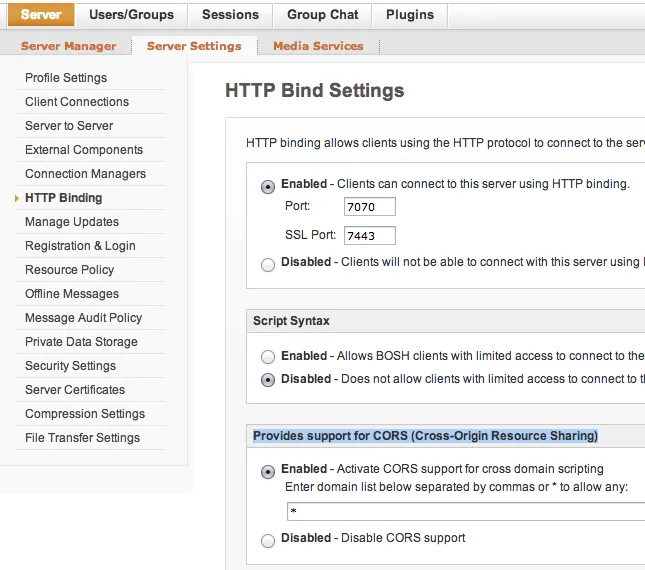Image resolution: width=645 pixels, height=570 pixels.
Task: Enable CORS support radio button
Action: [x=267, y=471]
